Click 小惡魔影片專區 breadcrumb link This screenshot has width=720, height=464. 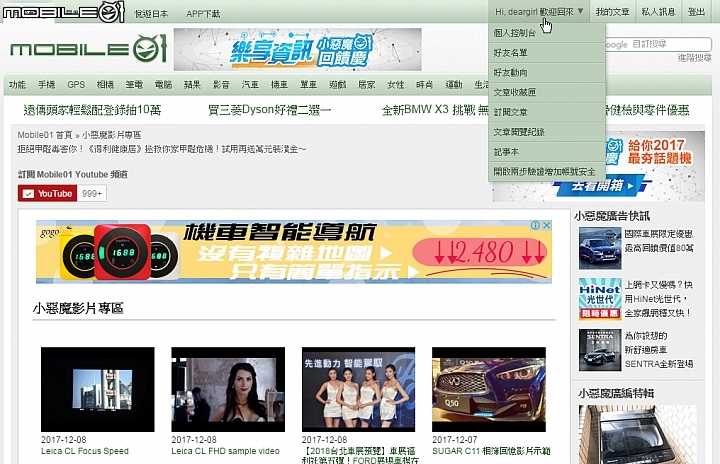click(x=112, y=135)
